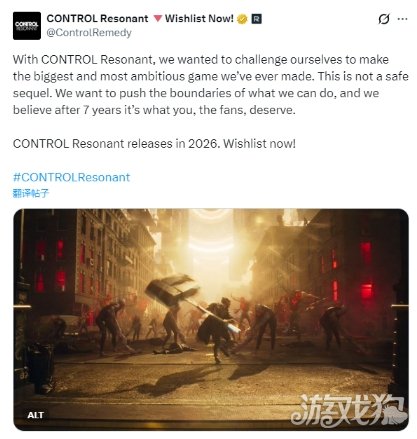Click the Remedy affiliate badge icon
417x439 pixels.
coord(256,19)
